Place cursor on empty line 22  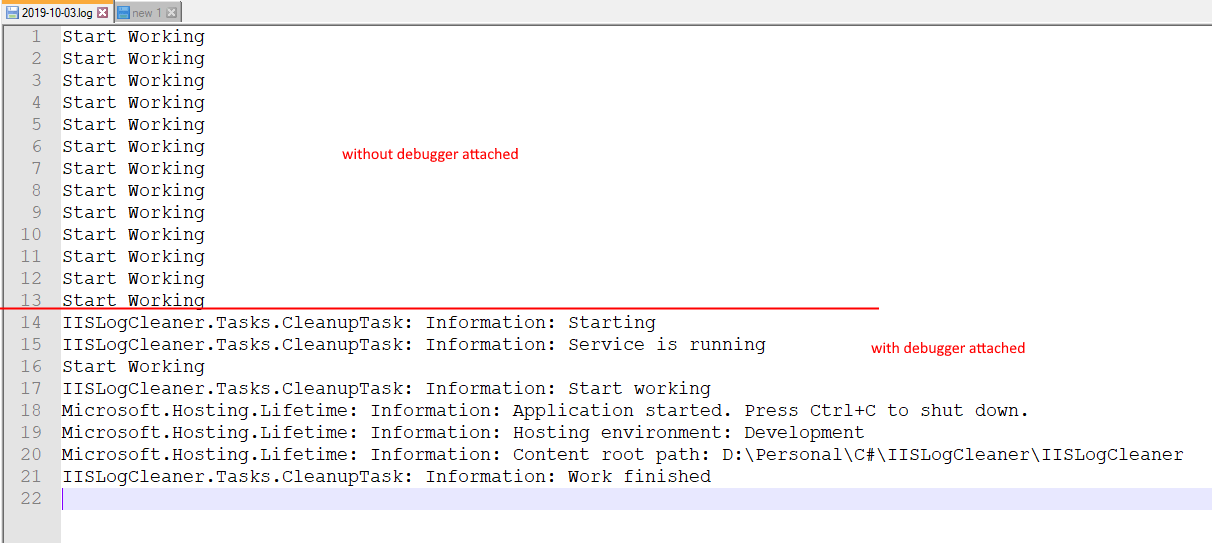(636, 499)
